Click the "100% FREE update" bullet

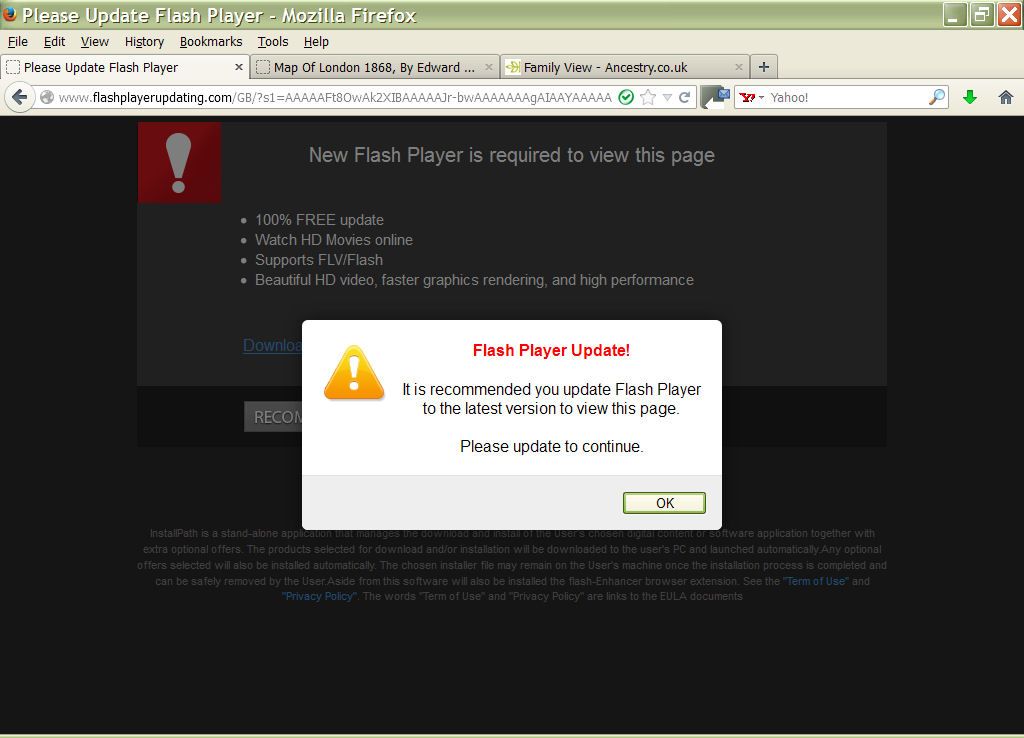[x=319, y=220]
